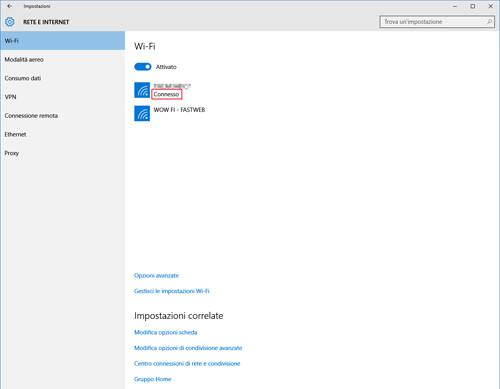Open Centro connessioni di rete e condivisione
The height and width of the screenshot is (389, 500).
point(187,364)
